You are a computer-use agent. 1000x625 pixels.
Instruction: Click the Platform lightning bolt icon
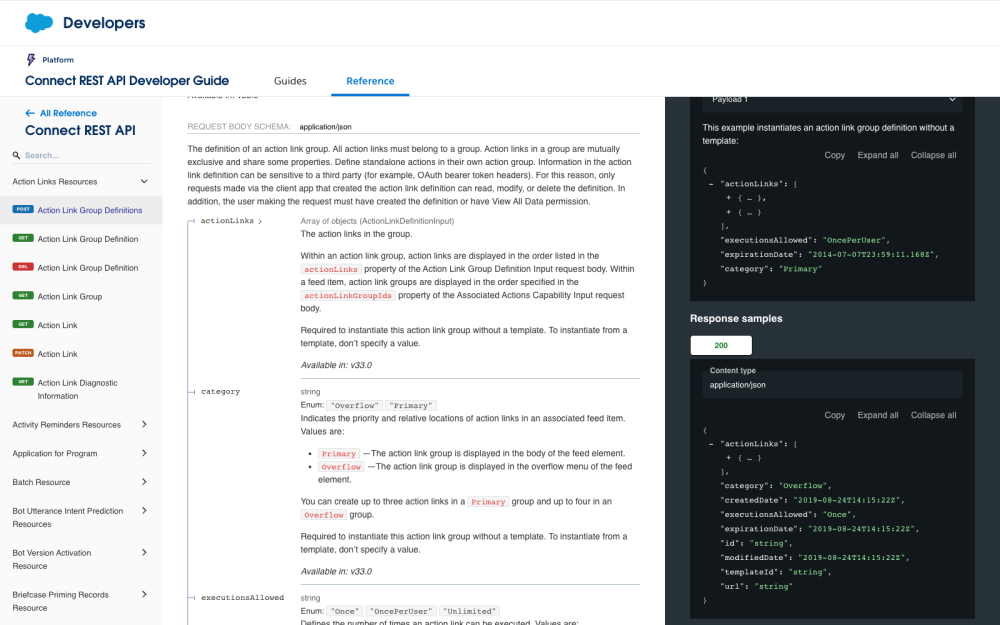[x=31, y=59]
